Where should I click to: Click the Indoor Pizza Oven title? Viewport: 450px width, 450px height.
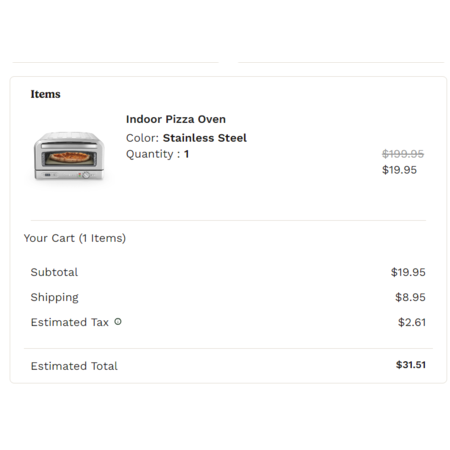(x=176, y=119)
